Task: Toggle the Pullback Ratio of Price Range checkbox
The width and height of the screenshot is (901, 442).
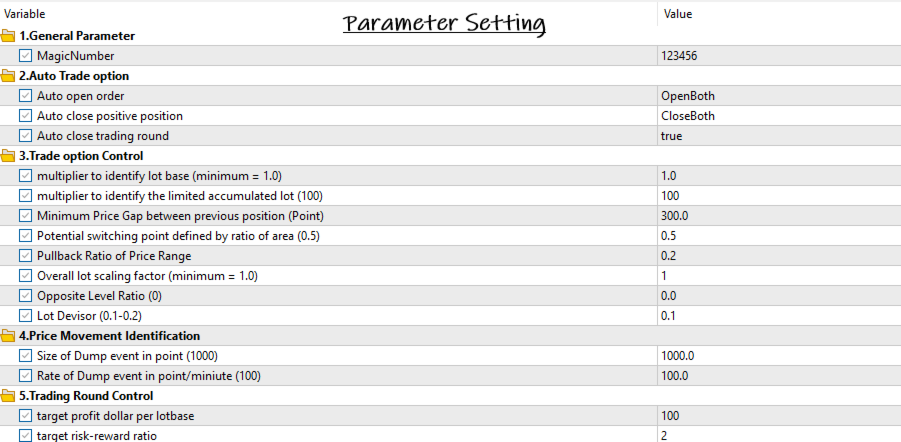Action: coord(25,256)
